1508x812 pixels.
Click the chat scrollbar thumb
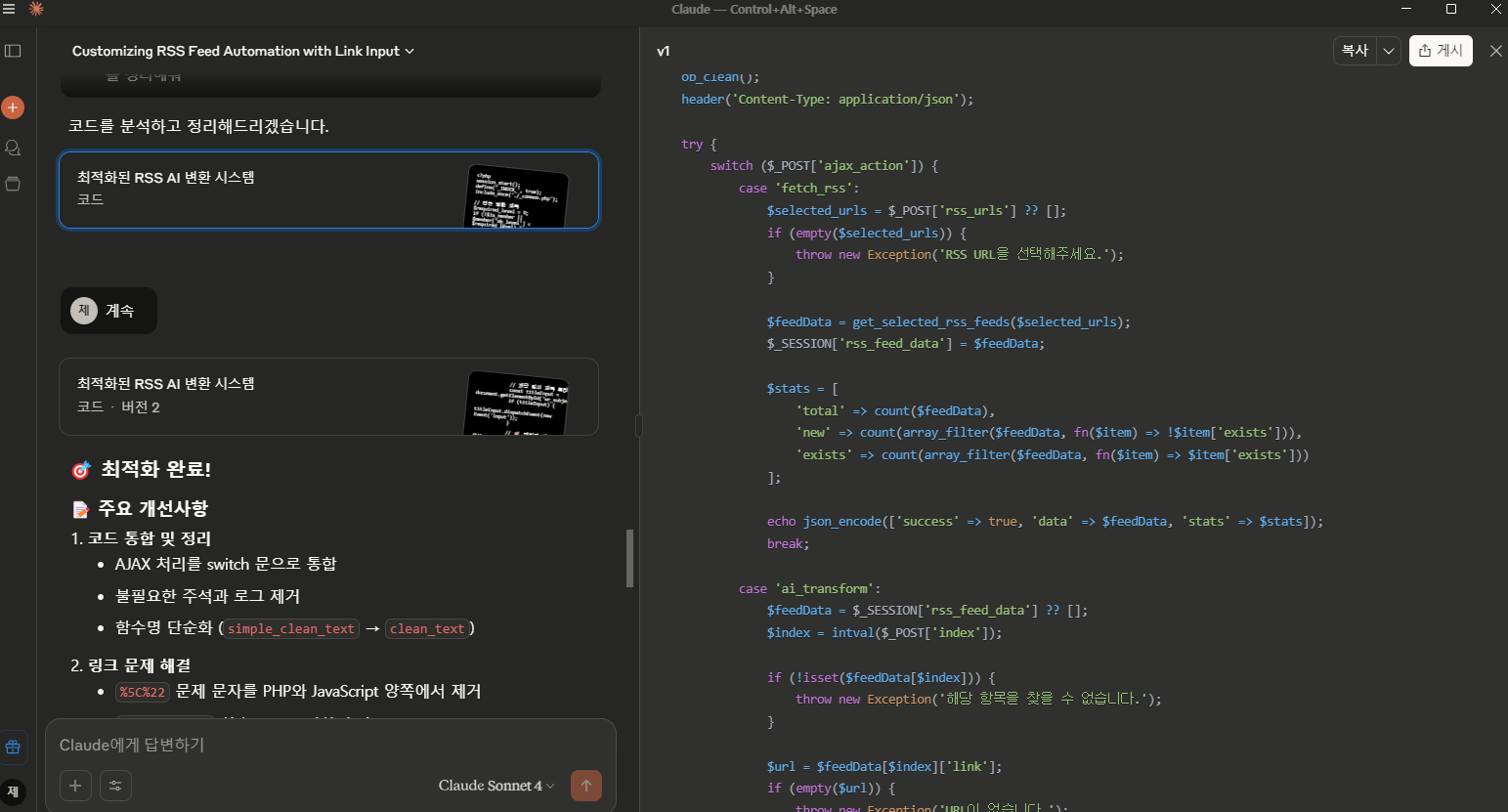click(x=629, y=558)
